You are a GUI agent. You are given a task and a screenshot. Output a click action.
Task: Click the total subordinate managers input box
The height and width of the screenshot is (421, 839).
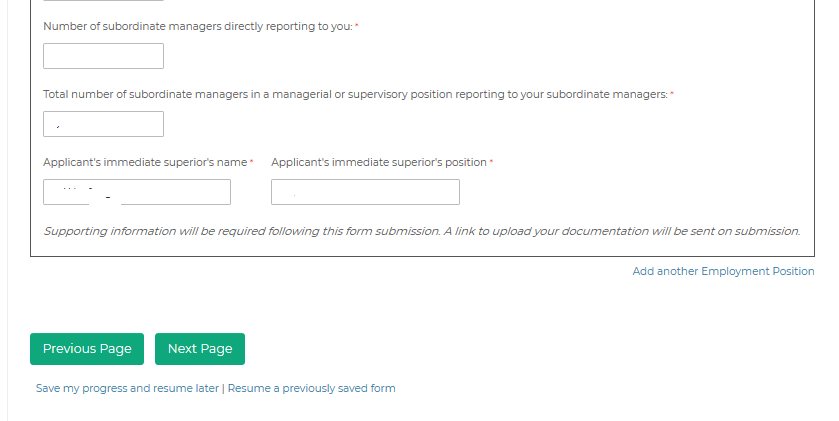103,124
